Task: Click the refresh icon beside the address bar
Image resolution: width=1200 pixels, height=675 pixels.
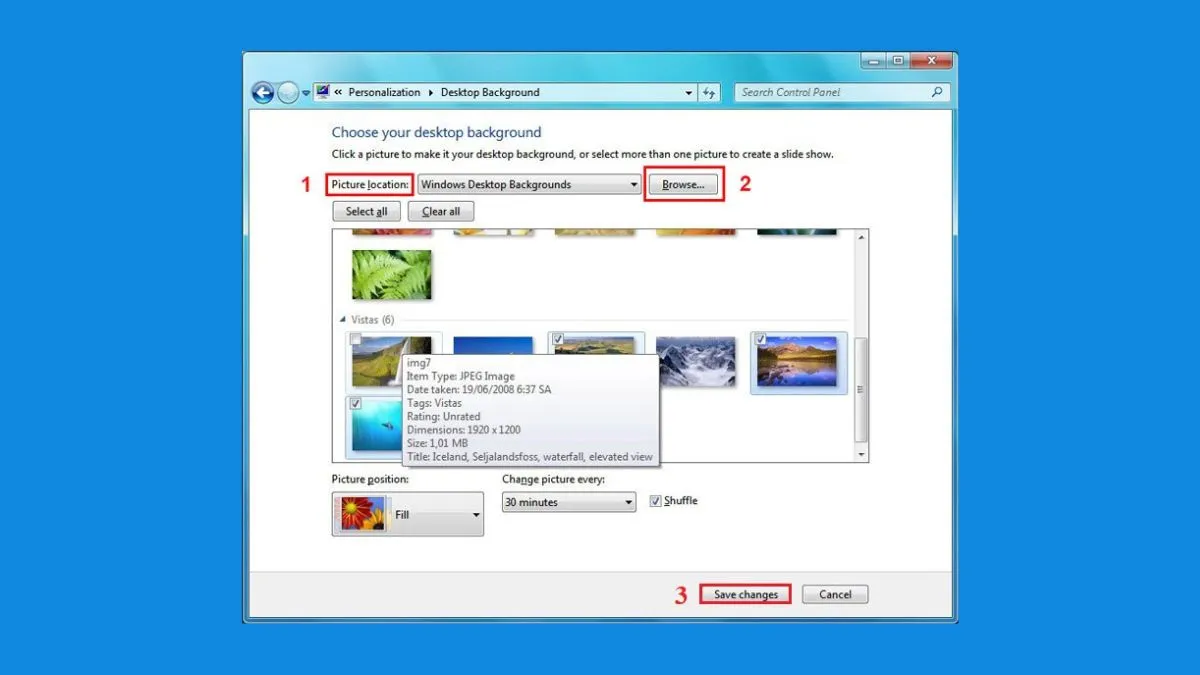Action: (709, 92)
